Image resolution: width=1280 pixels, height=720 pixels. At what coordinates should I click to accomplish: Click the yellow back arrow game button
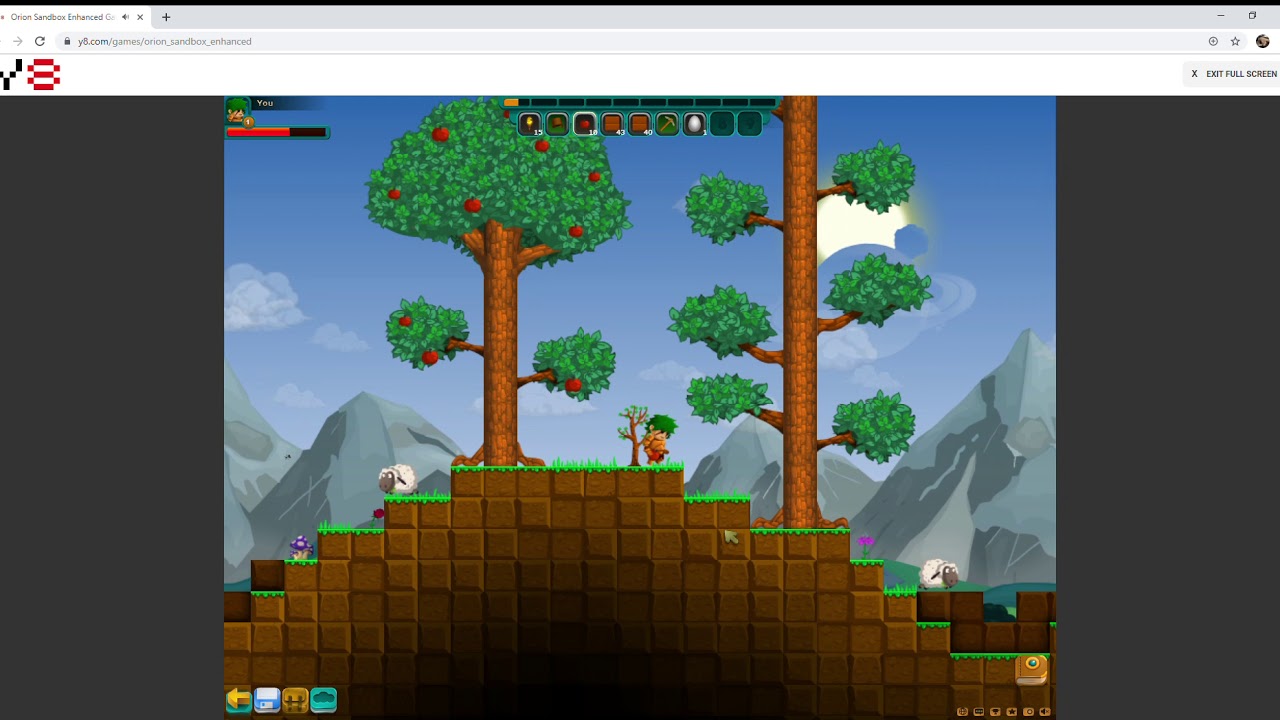[239, 700]
